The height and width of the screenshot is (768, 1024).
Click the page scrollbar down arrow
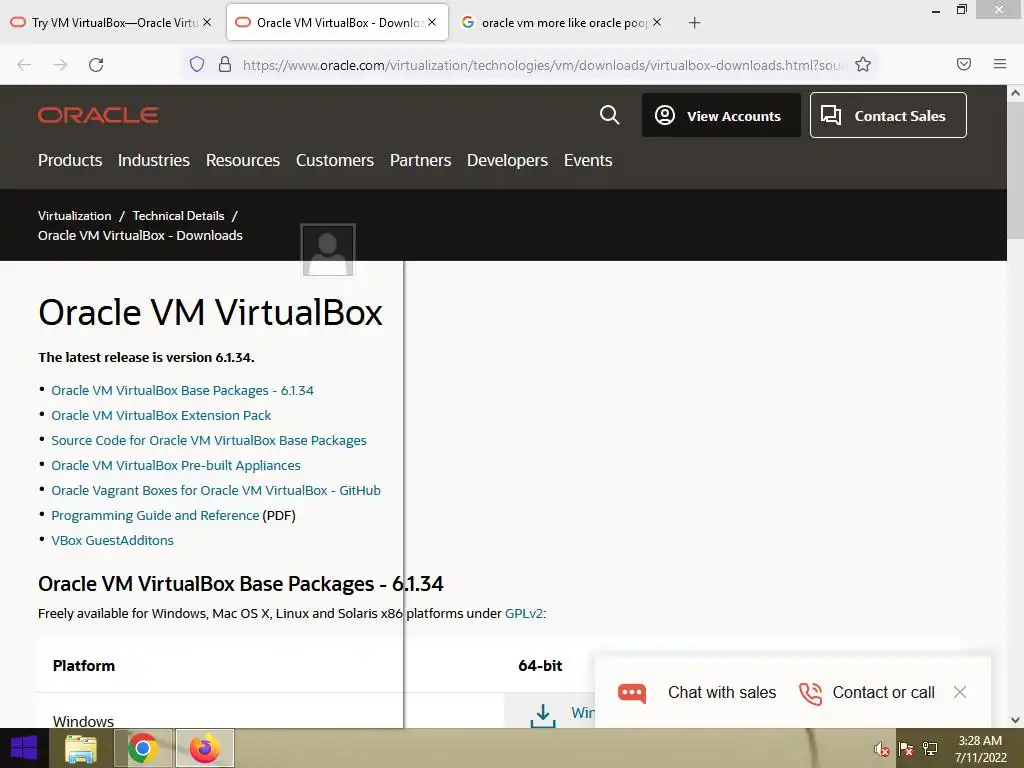1016,720
